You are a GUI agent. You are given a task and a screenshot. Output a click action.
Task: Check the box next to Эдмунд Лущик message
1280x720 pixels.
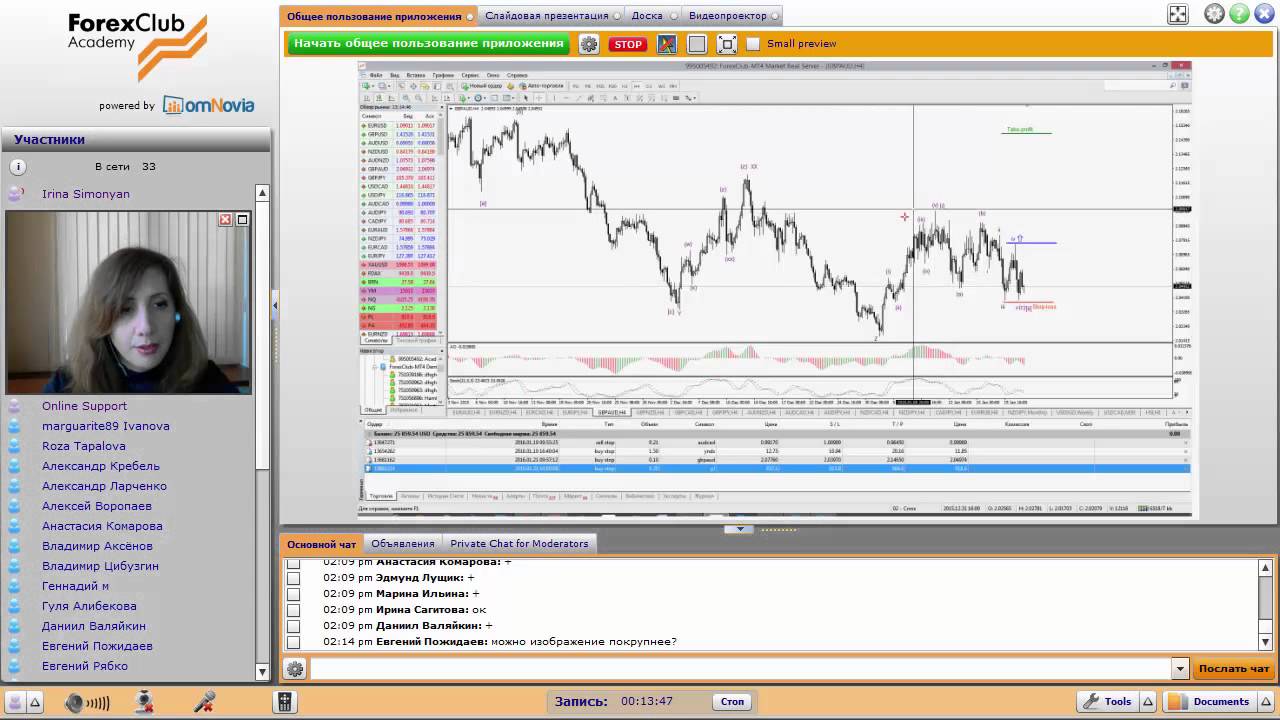pos(293,578)
